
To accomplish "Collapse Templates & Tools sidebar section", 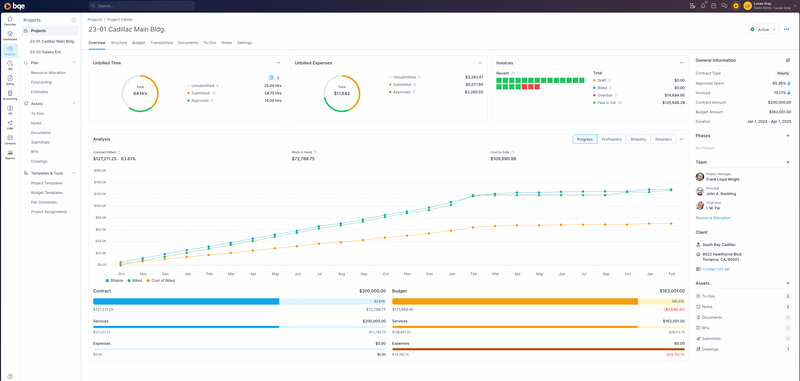I will point(74,173).
